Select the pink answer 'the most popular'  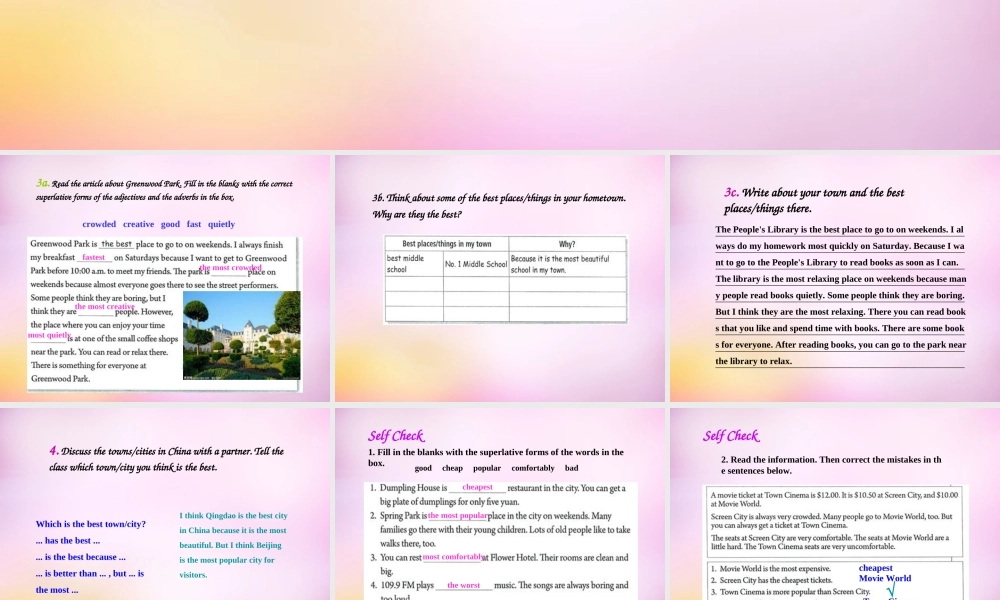point(457,516)
